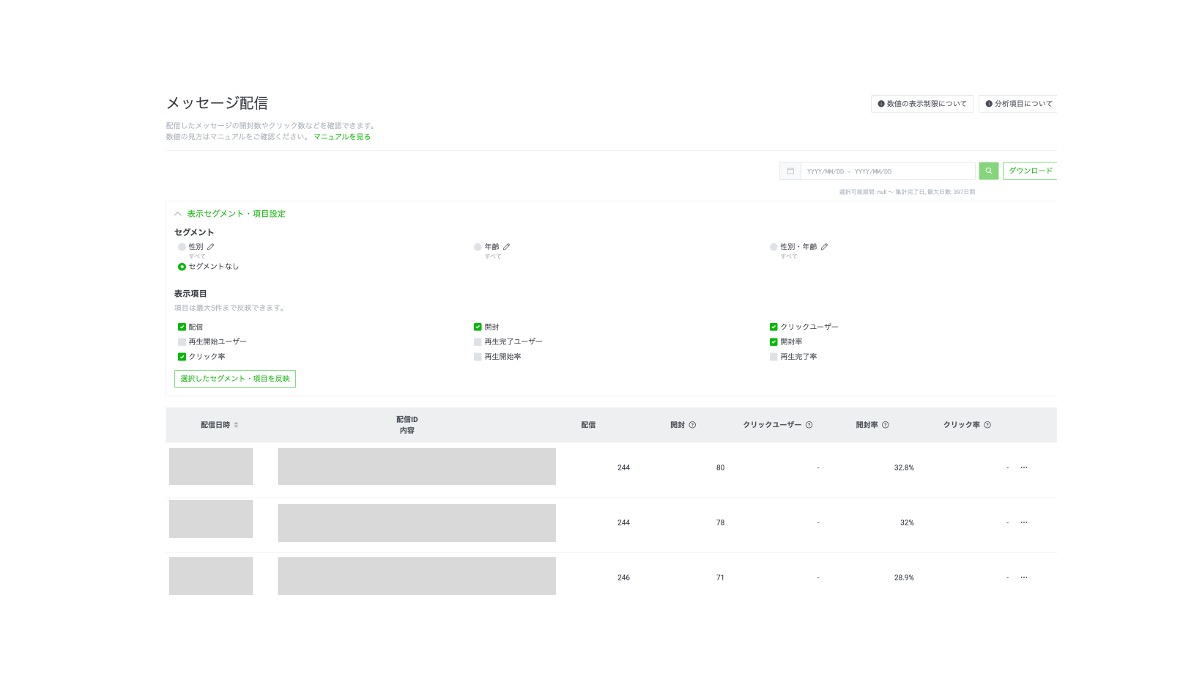Click the help icon beside クリック率 header
Image resolution: width=1200 pixels, height=675 pixels.
coord(987,425)
